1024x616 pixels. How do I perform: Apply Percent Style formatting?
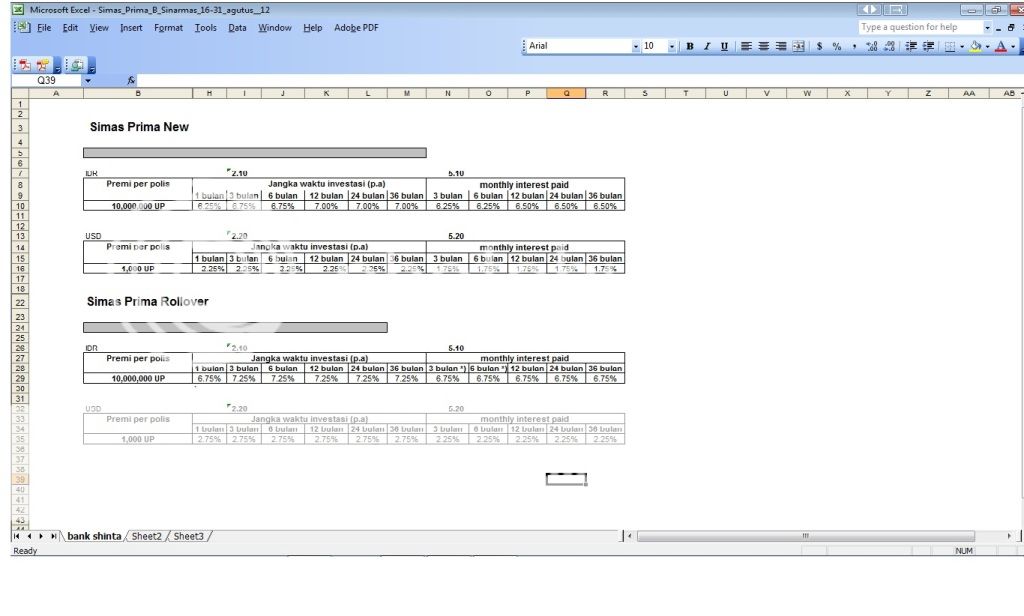click(x=837, y=46)
